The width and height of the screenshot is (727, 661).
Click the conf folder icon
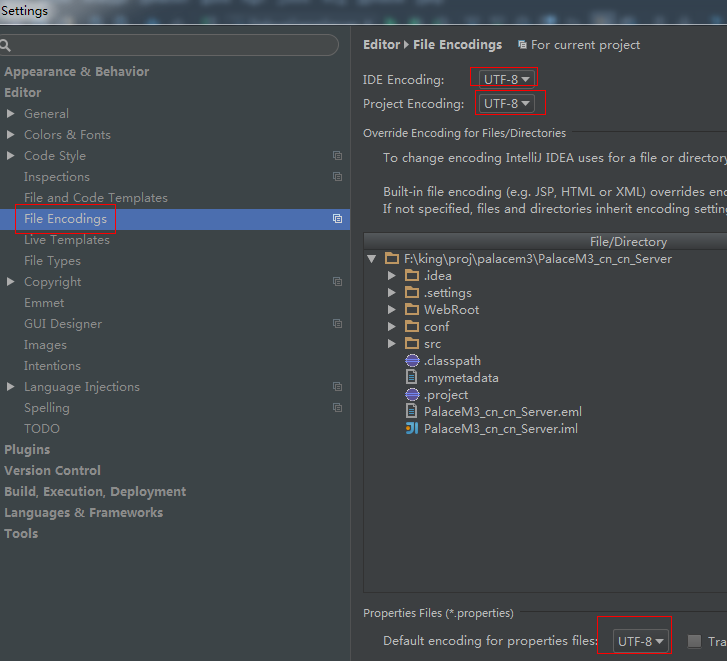tap(412, 327)
